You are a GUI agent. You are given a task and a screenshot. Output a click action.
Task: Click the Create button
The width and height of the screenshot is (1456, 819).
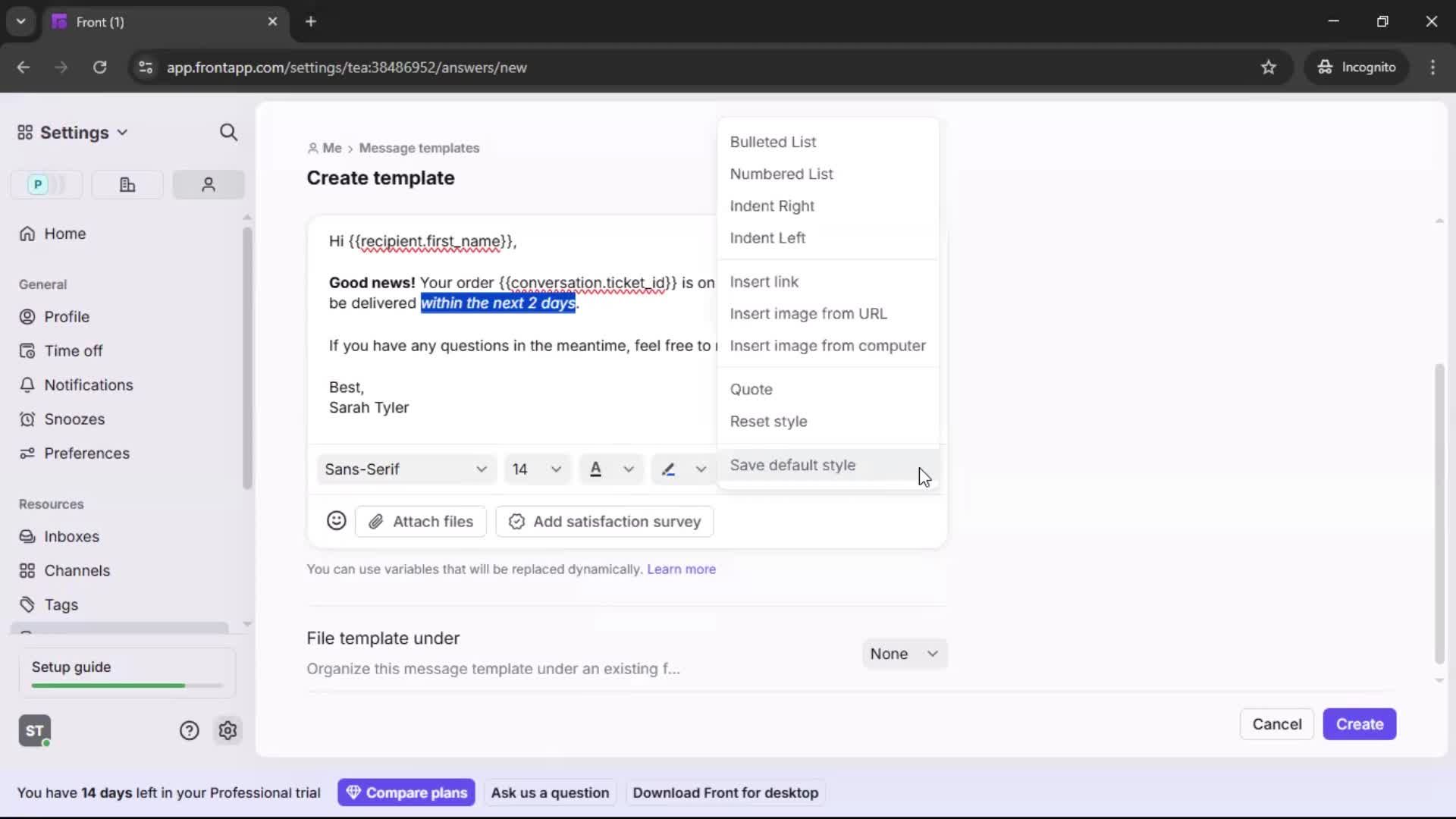coord(1359,724)
